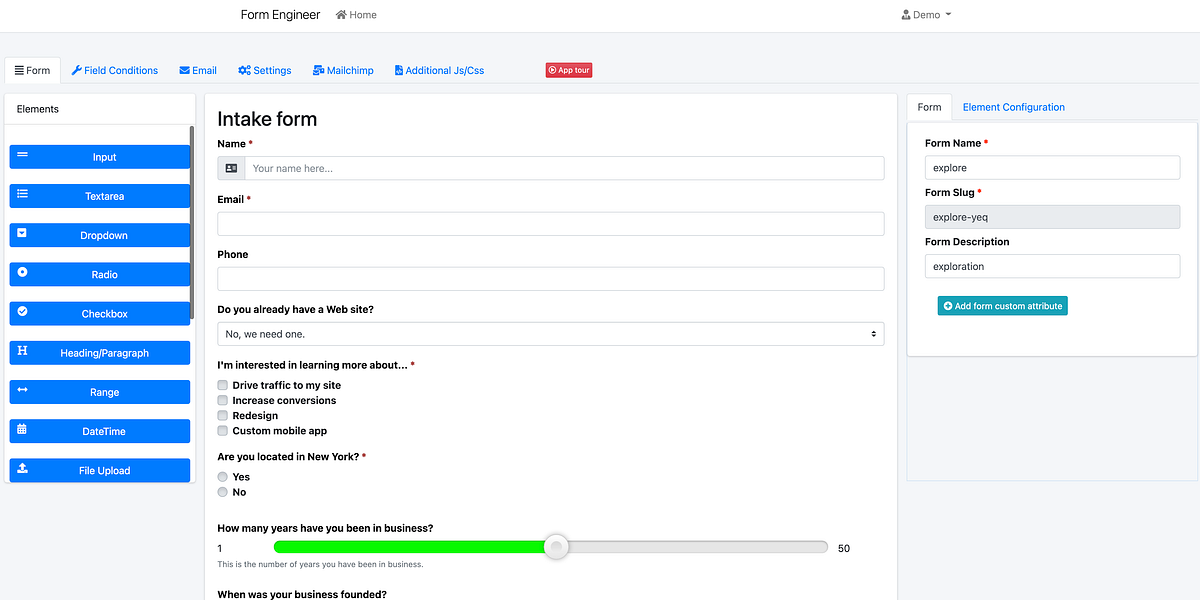Click the Email envelope icon tab
This screenshot has height=600, width=1200.
click(x=185, y=70)
